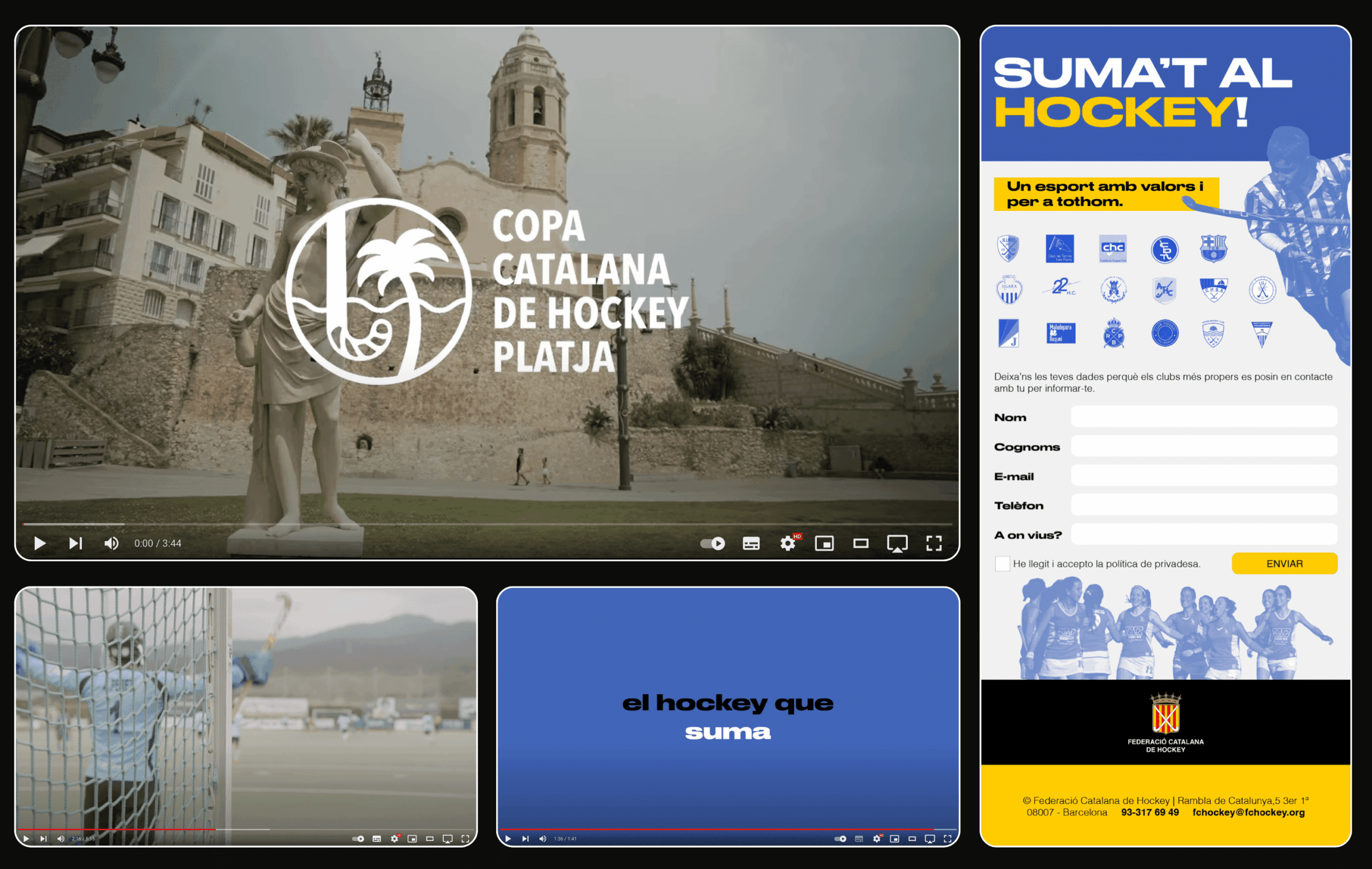Open settings gear in main video player

[x=787, y=543]
